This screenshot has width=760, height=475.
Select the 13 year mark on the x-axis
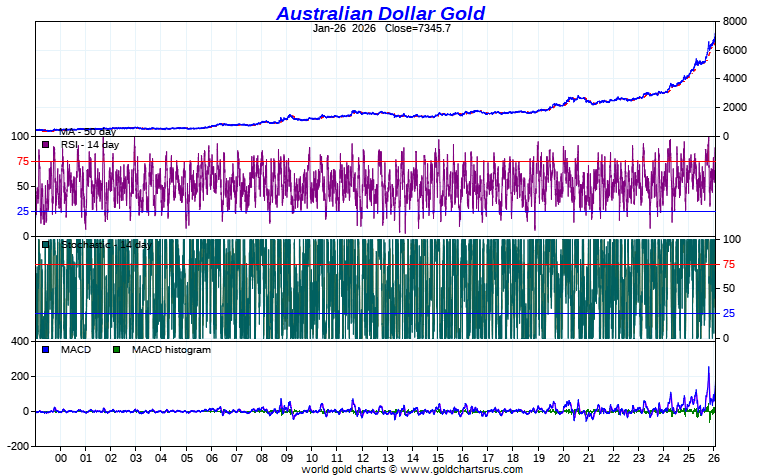point(387,458)
